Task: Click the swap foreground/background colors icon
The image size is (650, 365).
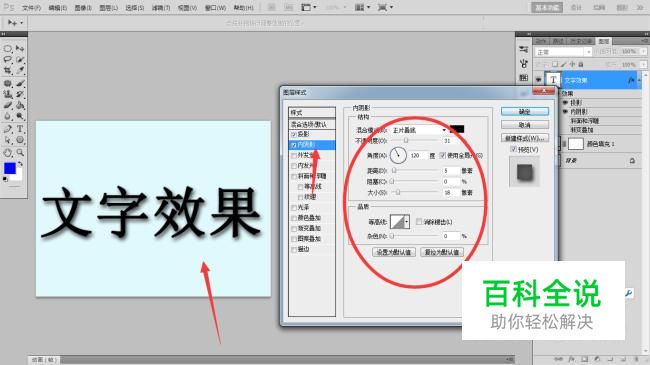Action: pos(19,165)
